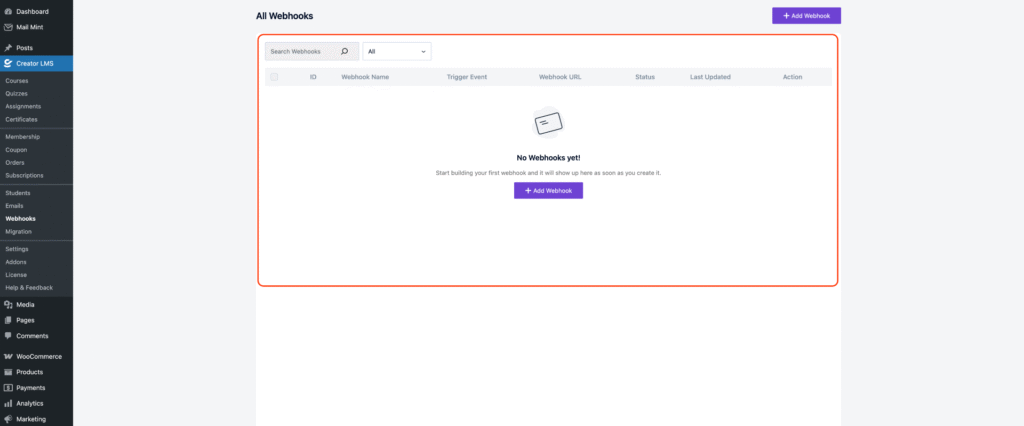Screen dimensions: 1024x426
Task: Click the Webhook Name column header
Action: point(365,77)
